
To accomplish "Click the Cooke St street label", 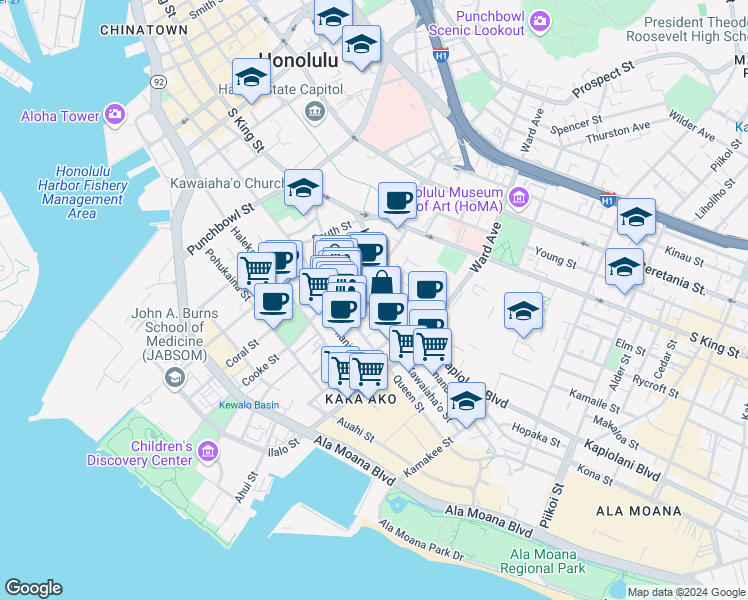I will pos(260,370).
